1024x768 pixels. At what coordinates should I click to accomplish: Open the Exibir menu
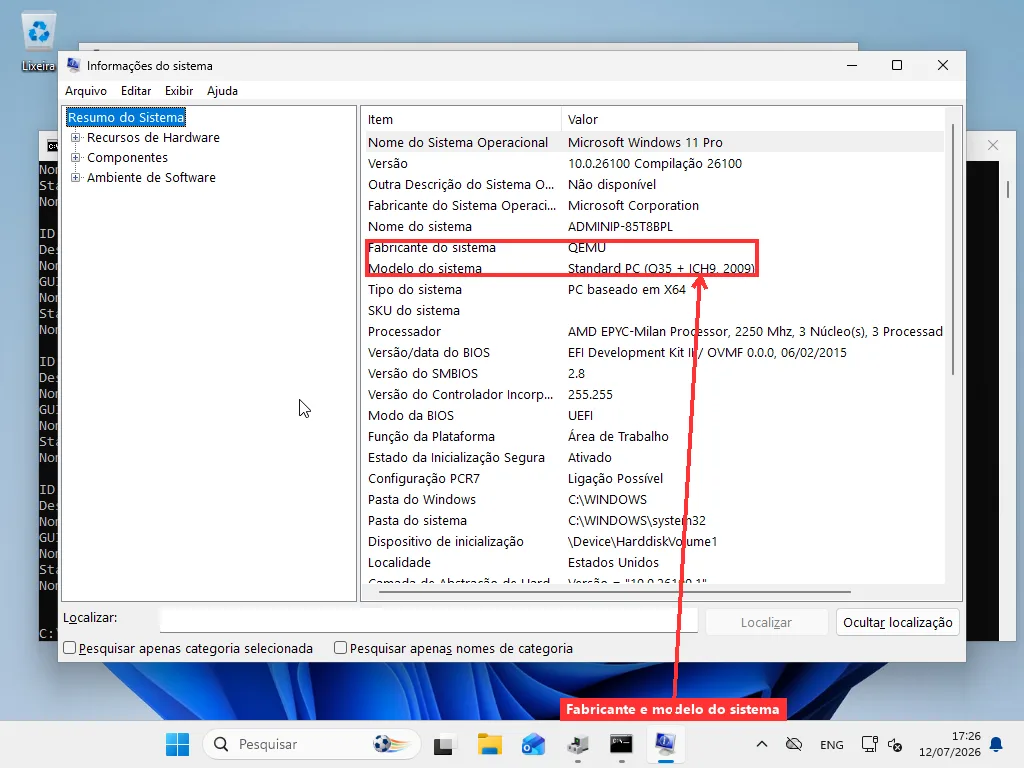point(179,91)
